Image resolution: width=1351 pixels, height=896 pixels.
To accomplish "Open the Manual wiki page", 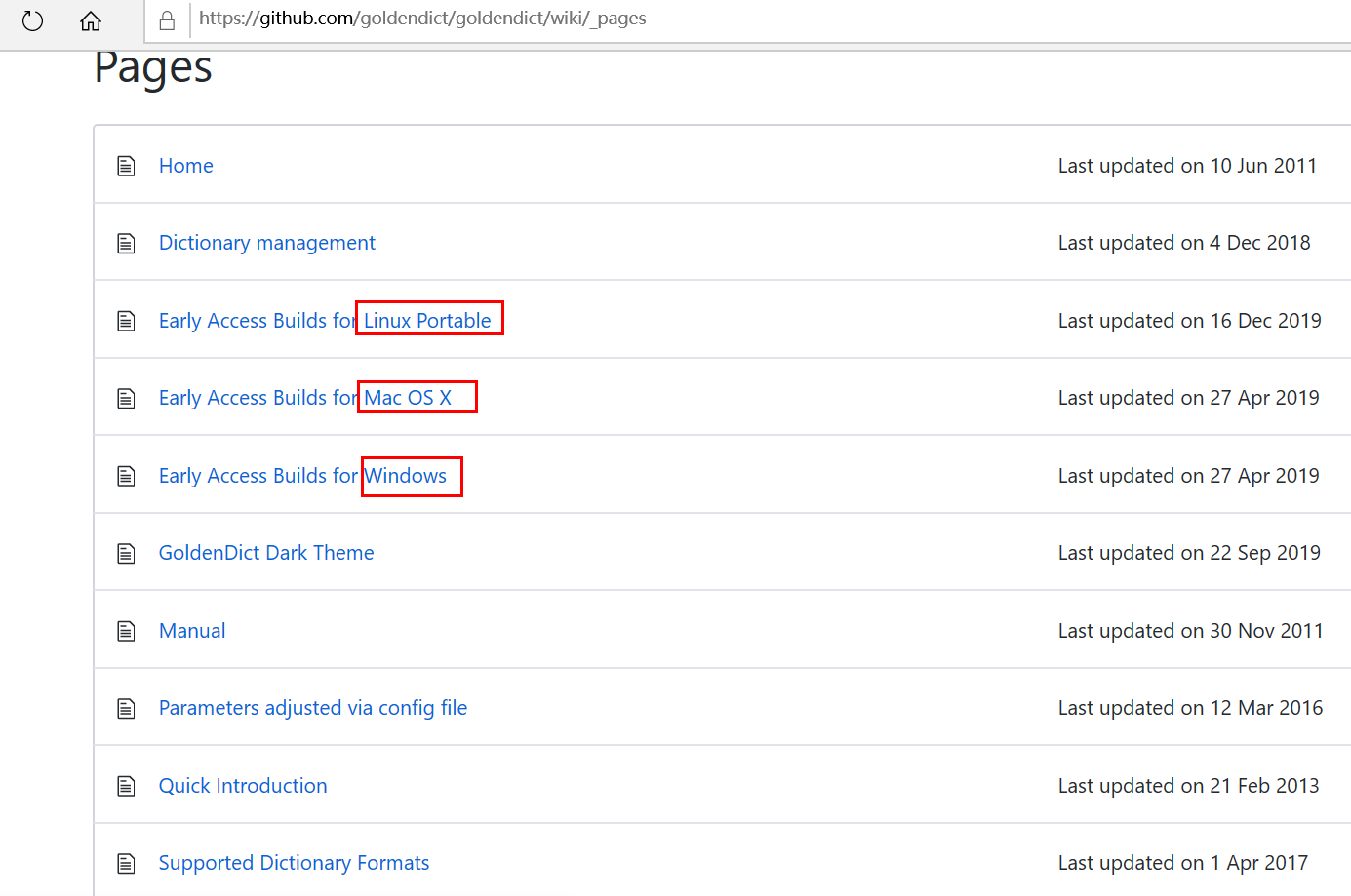I will (192, 631).
